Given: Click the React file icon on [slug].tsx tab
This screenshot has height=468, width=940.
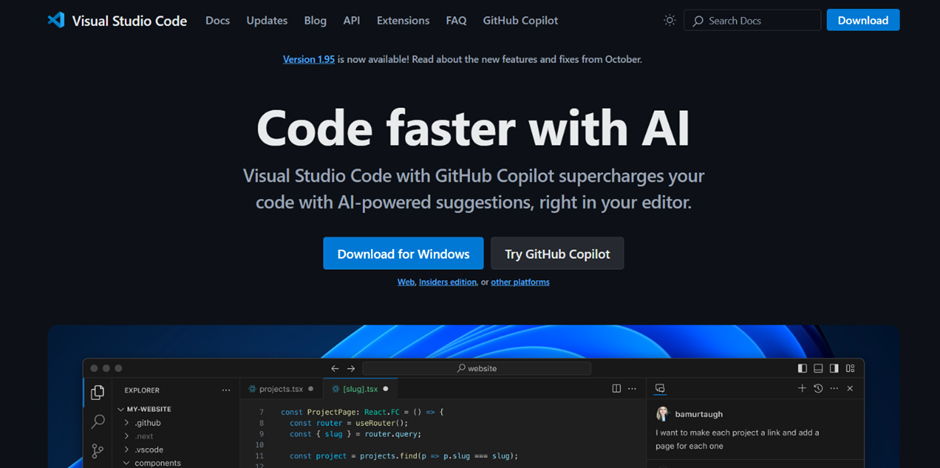Looking at the screenshot, I should 336,389.
